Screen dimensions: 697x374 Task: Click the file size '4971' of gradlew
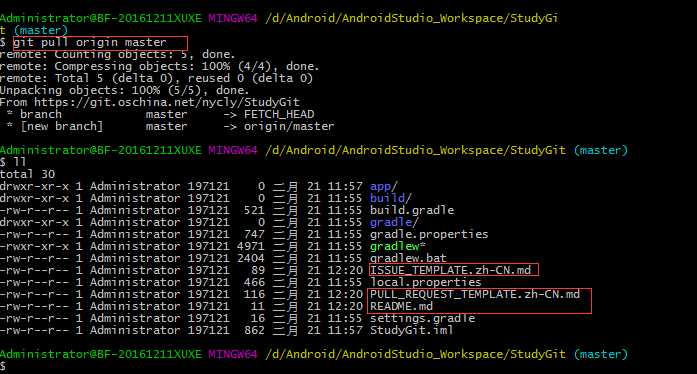coord(251,246)
